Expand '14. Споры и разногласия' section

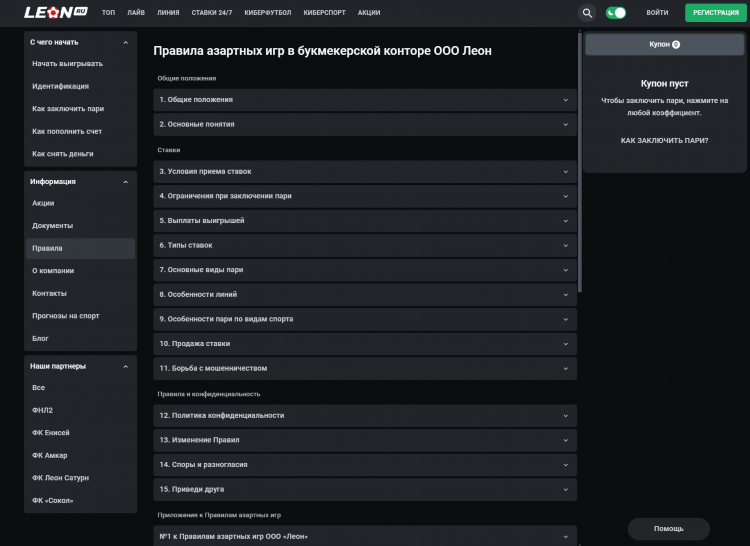click(x=365, y=465)
